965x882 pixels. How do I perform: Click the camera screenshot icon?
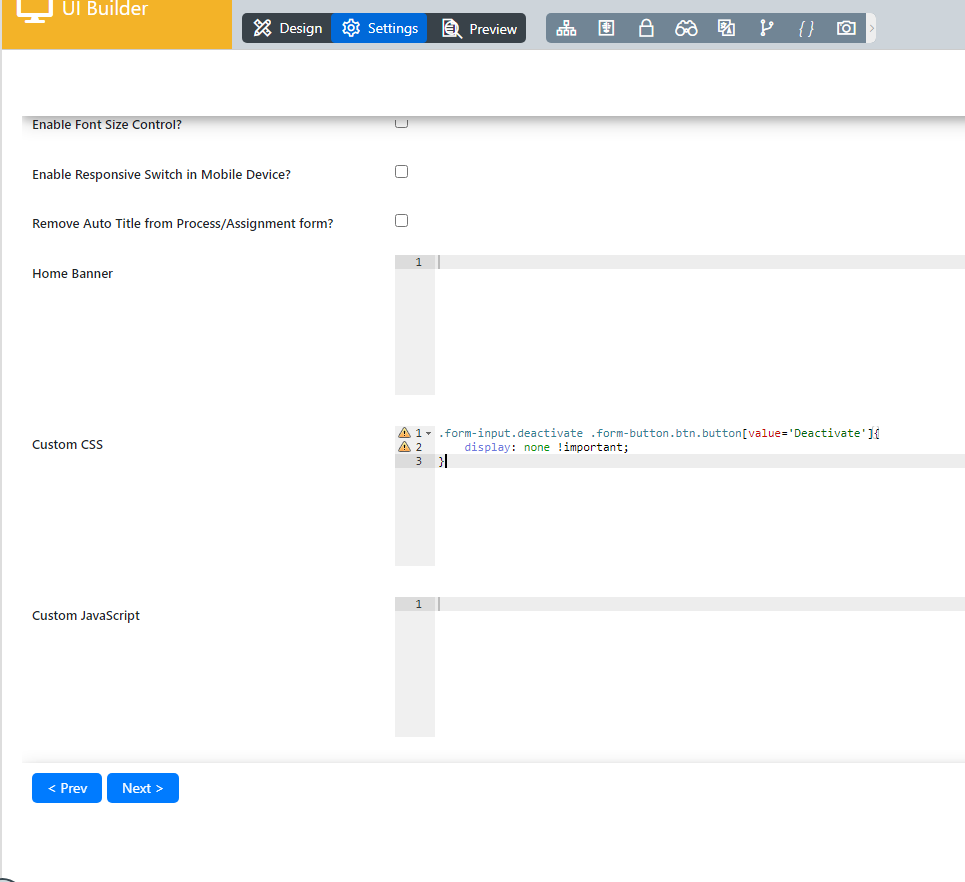pyautogui.click(x=846, y=28)
